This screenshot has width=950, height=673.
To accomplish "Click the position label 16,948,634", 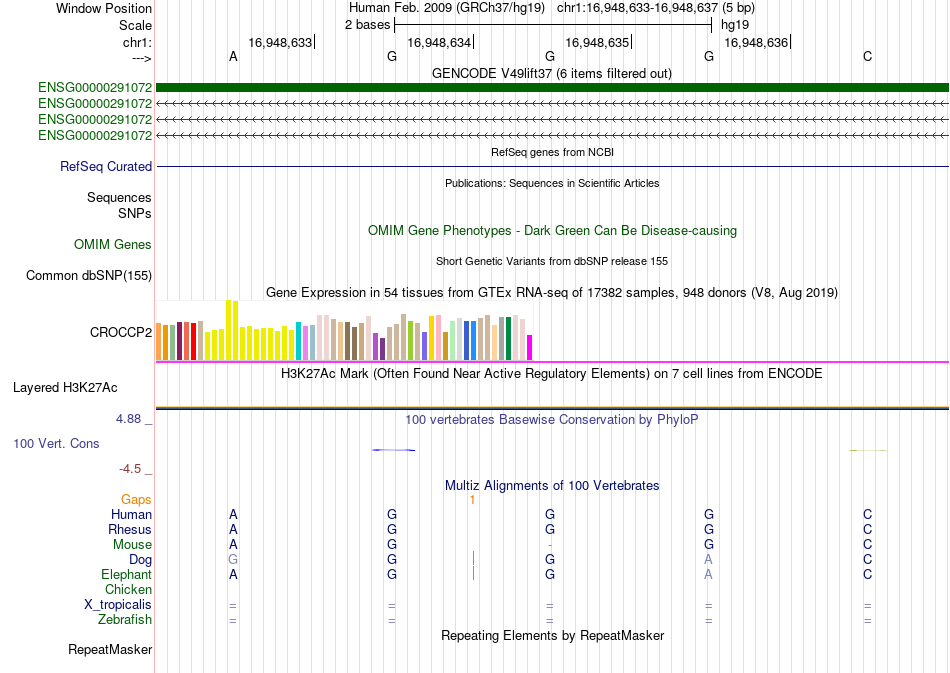I will pos(439,42).
